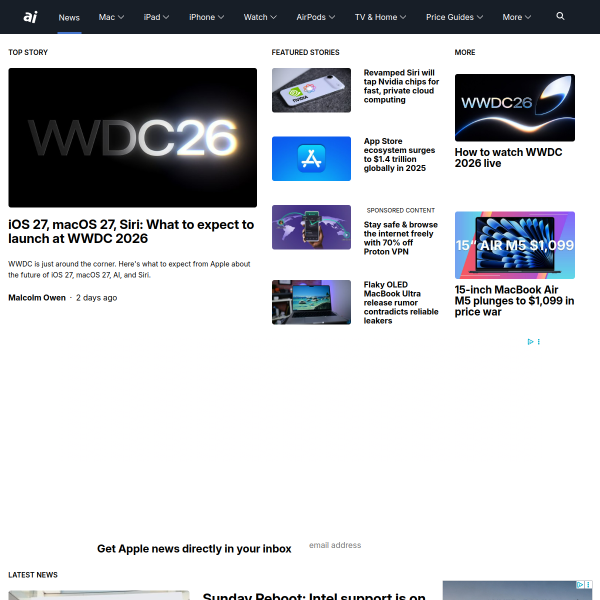The image size is (600, 600).
Task: Click AdChoices icon on the bottom-right banner ad
Action: pyautogui.click(x=580, y=585)
